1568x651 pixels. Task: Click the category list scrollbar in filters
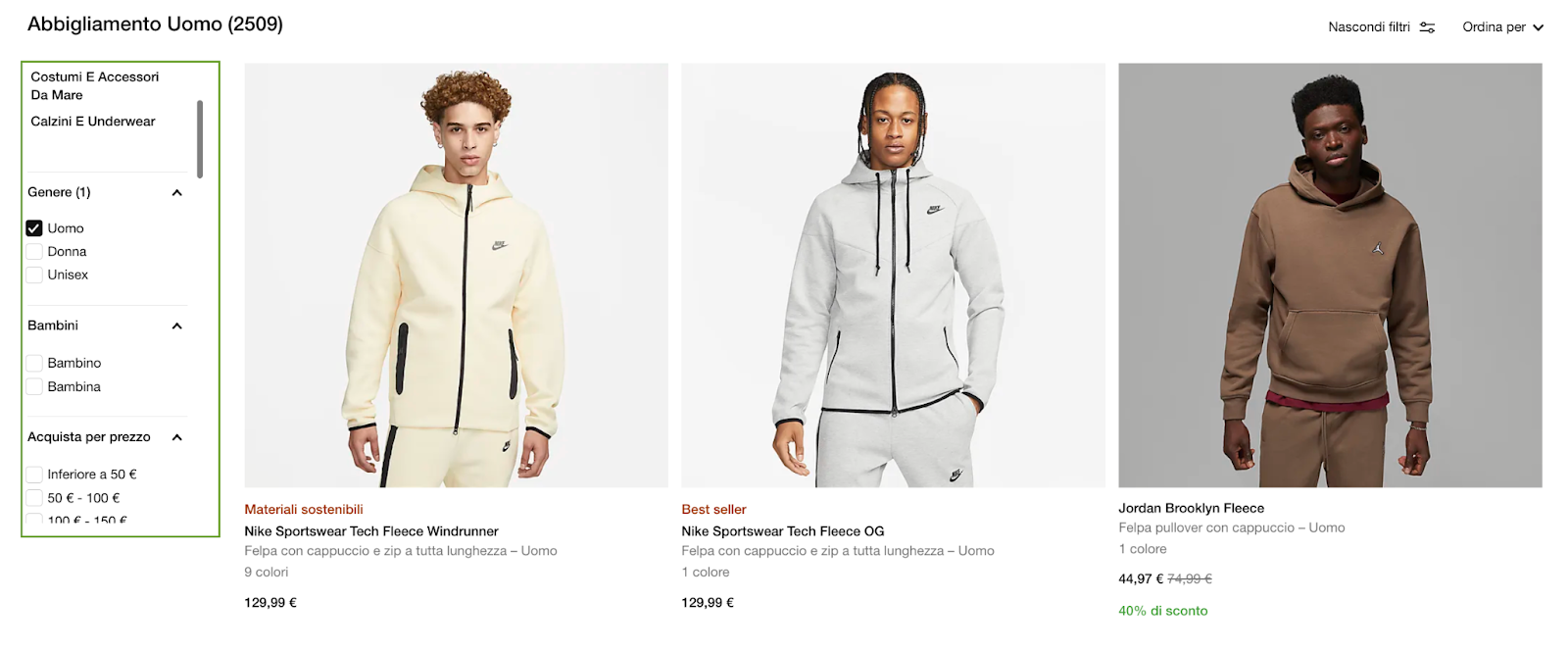[x=200, y=139]
